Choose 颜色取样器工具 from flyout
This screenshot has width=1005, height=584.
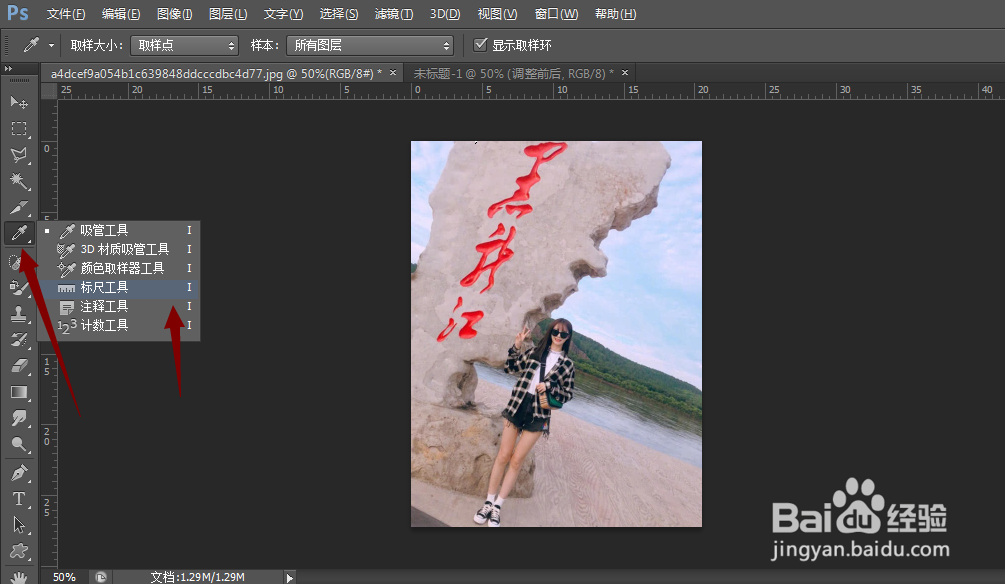point(119,268)
